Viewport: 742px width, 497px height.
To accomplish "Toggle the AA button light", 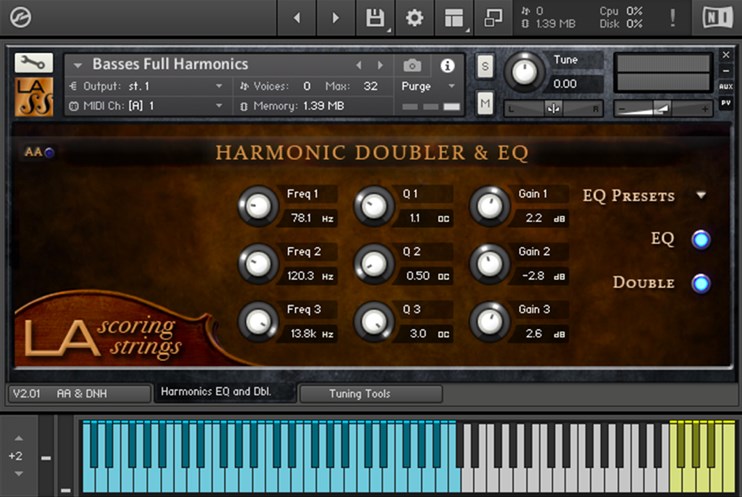I will pos(49,152).
